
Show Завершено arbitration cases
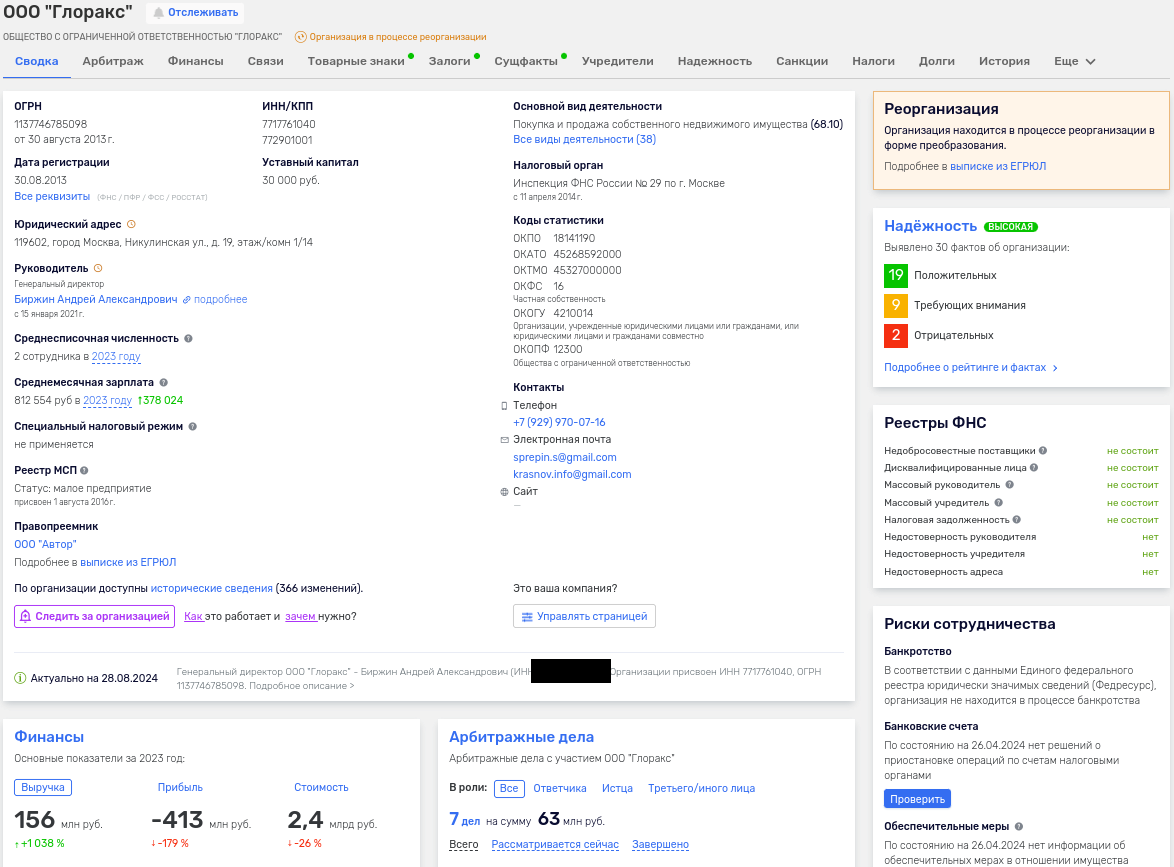[660, 845]
